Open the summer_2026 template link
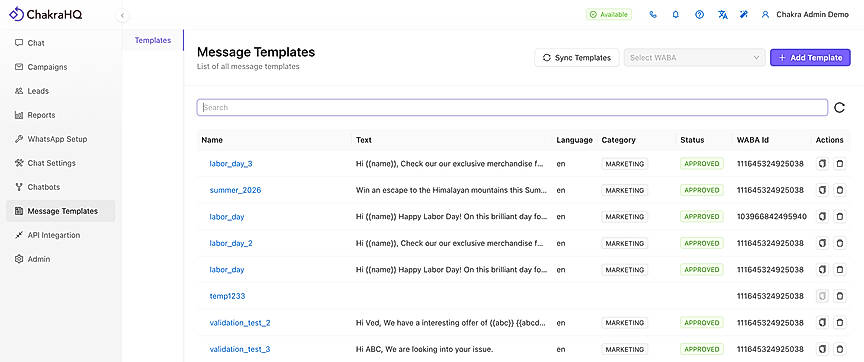 pyautogui.click(x=235, y=190)
